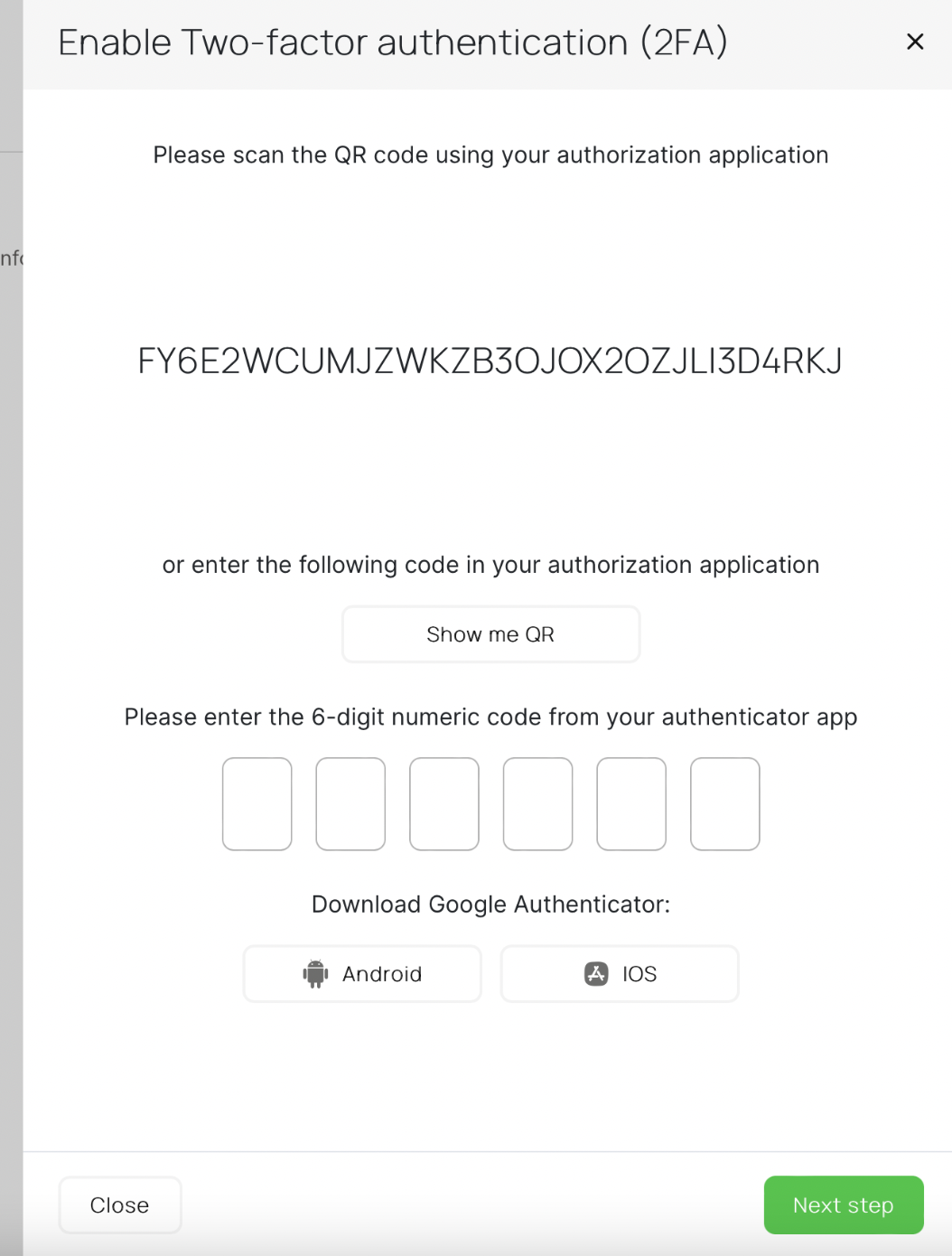Click Show me QR to display the QR code

click(x=490, y=633)
